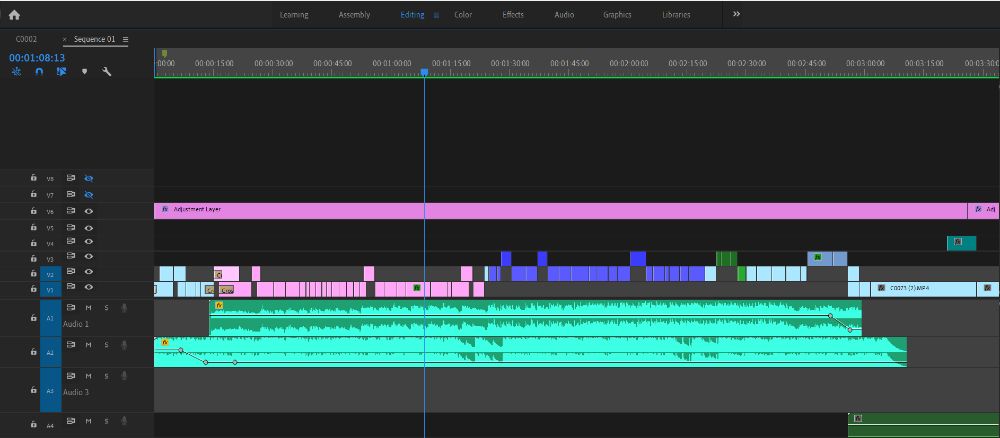1000x438 pixels.
Task: Toggle track targeting for A3
Action: (x=50, y=390)
